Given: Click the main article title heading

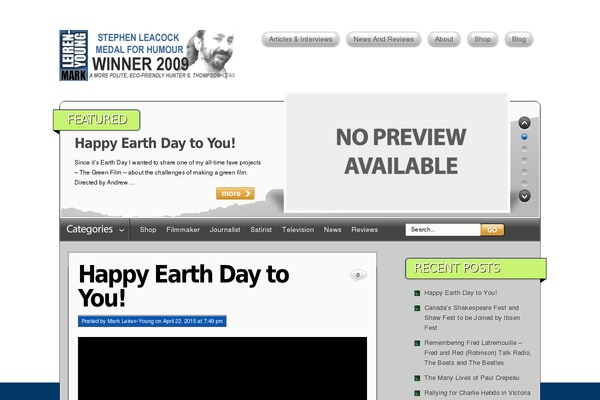Looking at the screenshot, I should click(x=184, y=286).
